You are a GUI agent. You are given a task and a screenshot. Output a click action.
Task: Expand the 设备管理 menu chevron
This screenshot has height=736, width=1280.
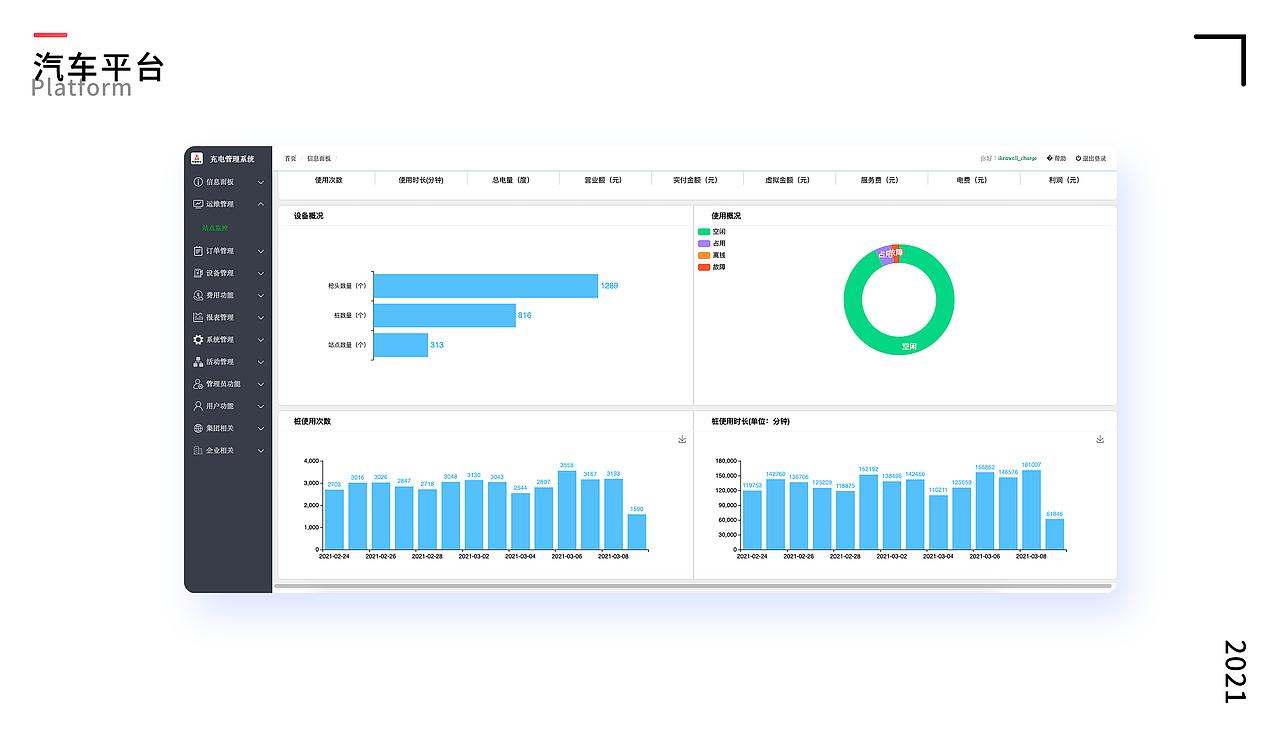click(x=261, y=273)
